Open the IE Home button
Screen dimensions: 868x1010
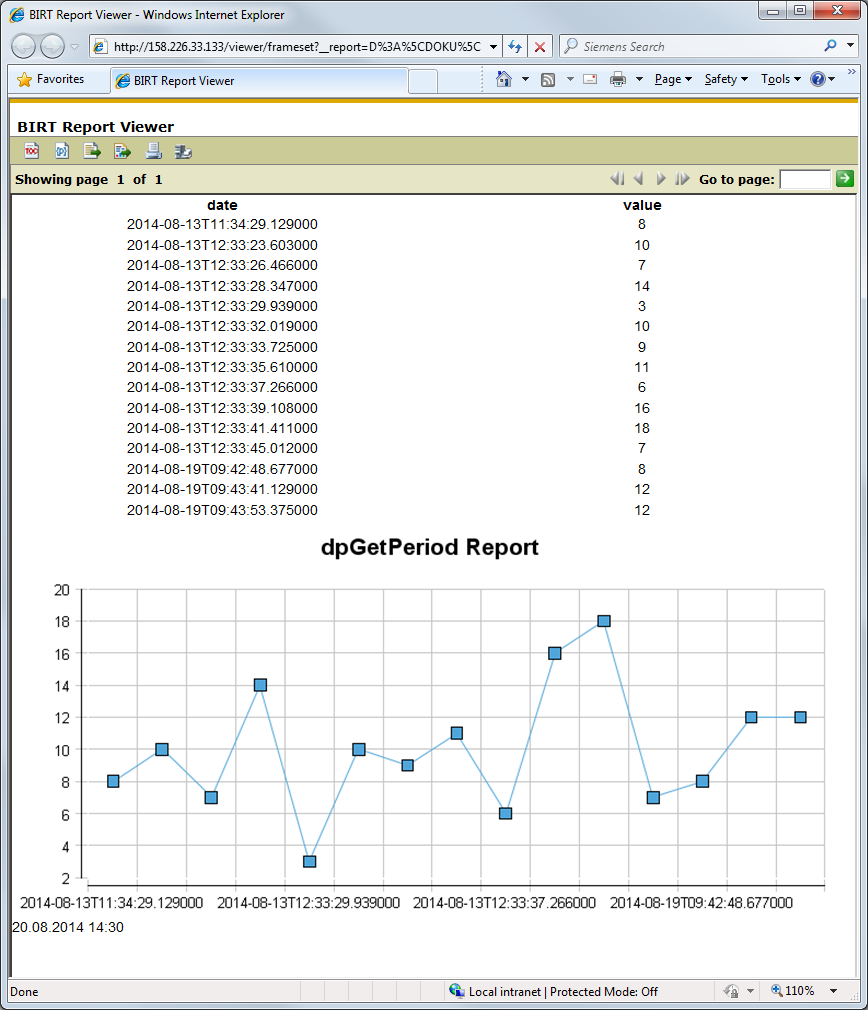click(505, 79)
